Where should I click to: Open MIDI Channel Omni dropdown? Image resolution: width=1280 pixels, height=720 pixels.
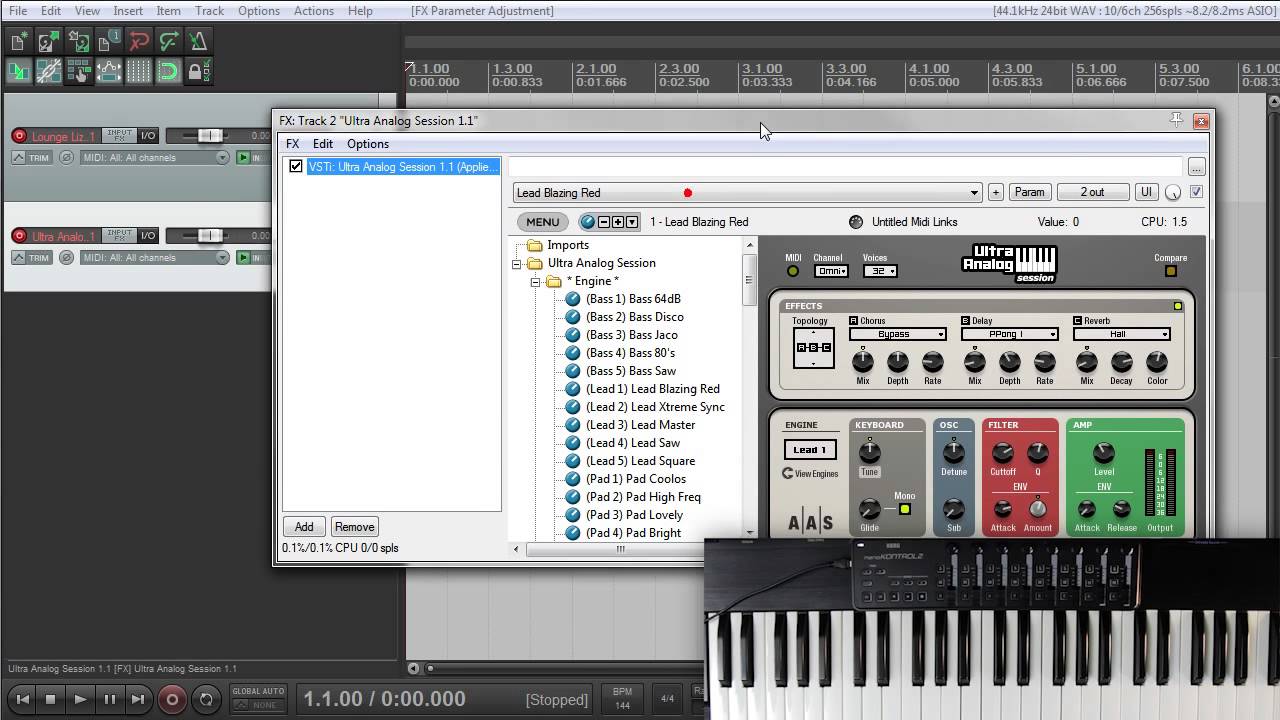click(x=831, y=271)
